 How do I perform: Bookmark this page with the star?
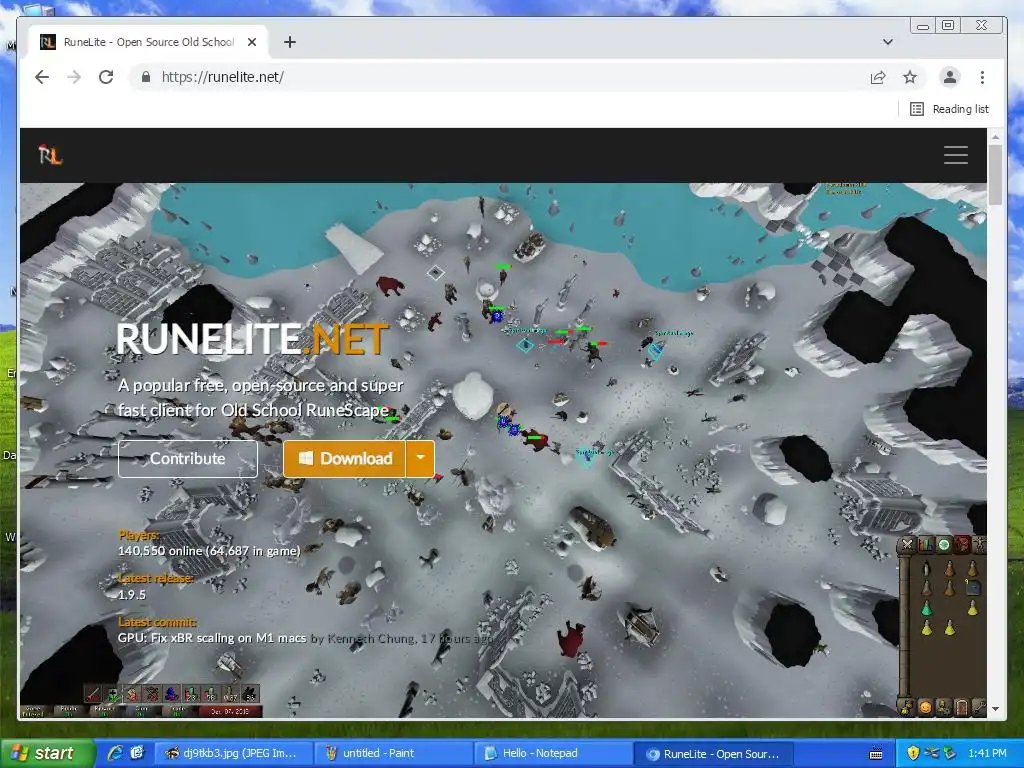(x=910, y=77)
